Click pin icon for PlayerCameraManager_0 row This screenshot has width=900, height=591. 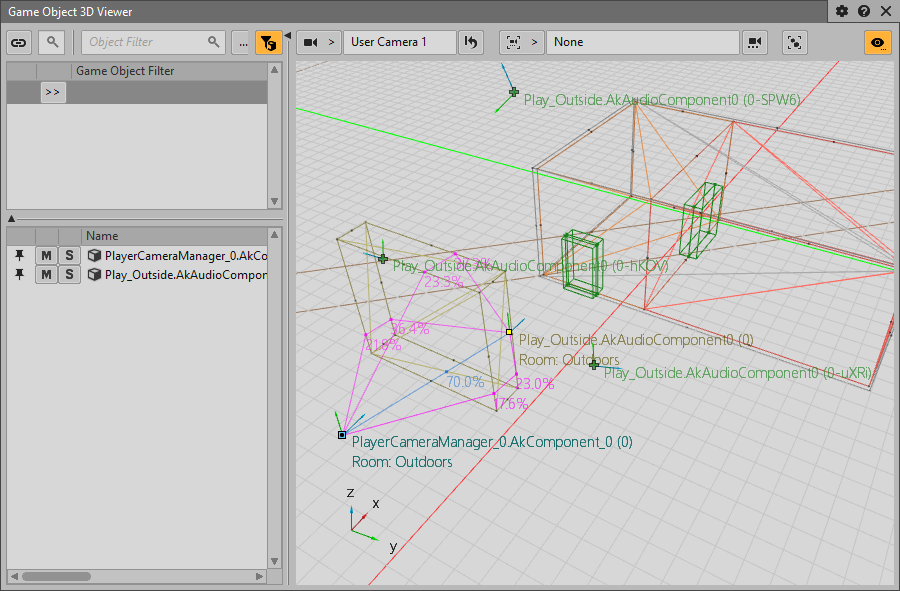(19, 256)
